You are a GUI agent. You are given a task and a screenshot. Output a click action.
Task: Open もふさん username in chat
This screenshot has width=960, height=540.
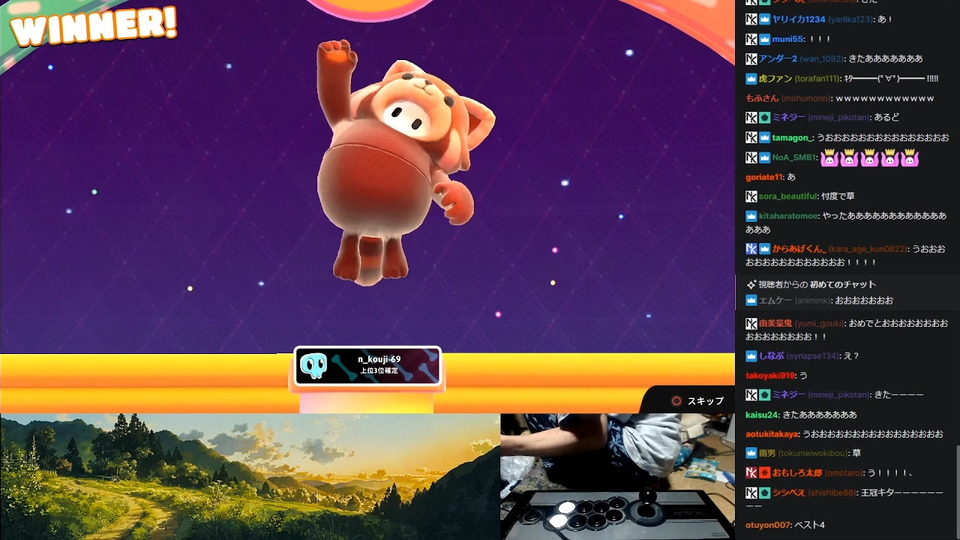click(x=762, y=98)
